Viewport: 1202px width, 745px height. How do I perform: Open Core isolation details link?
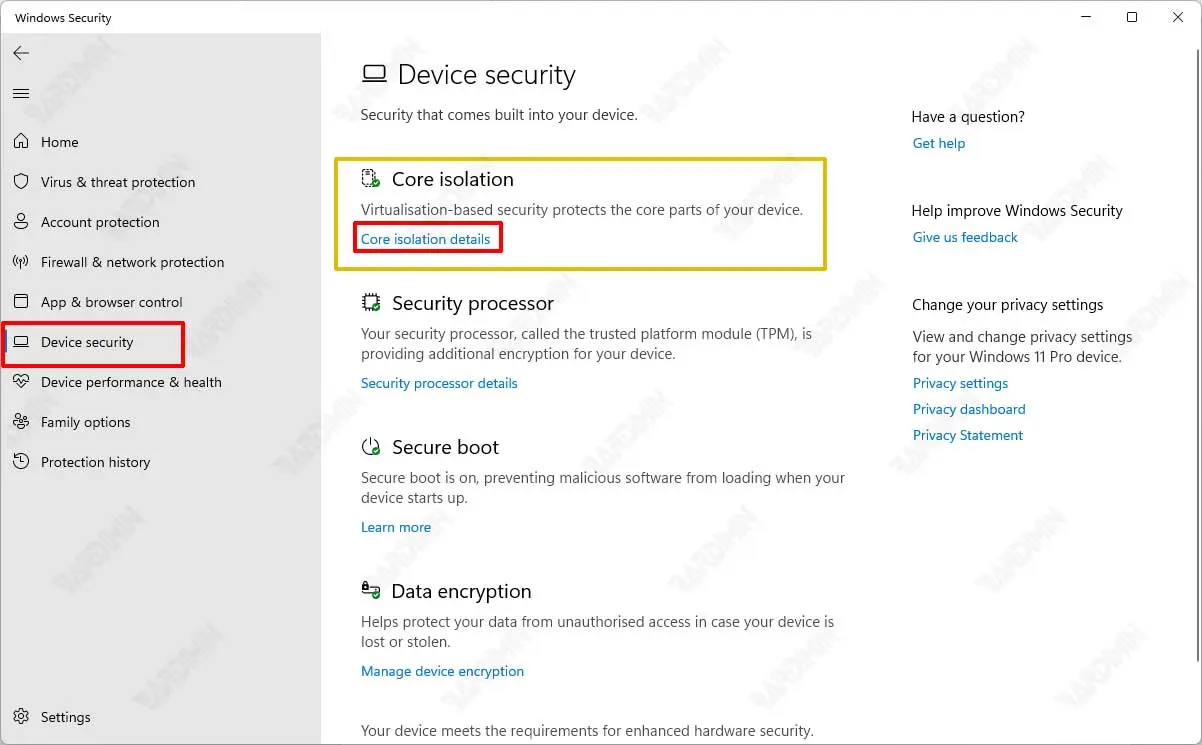coord(426,239)
